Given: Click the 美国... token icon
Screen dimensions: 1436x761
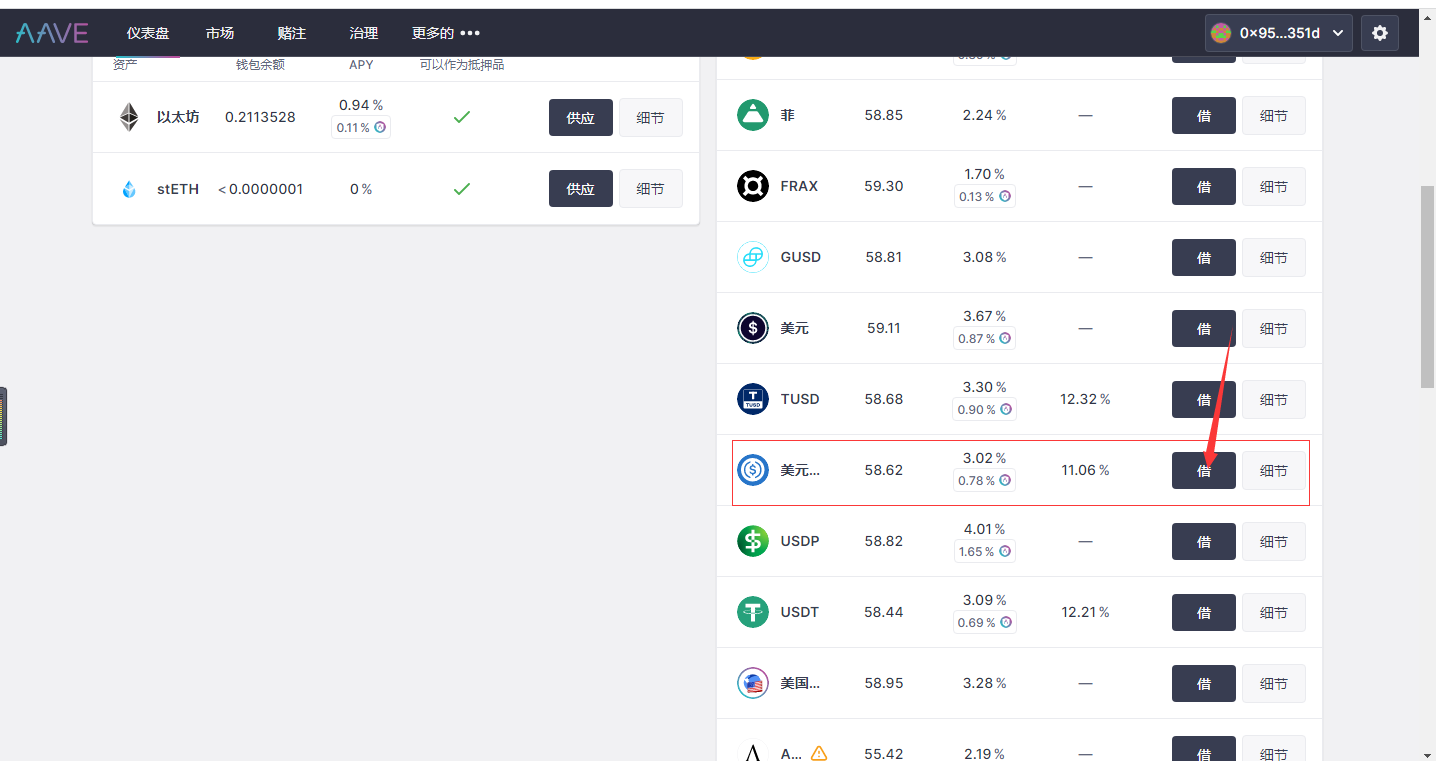Looking at the screenshot, I should (753, 683).
